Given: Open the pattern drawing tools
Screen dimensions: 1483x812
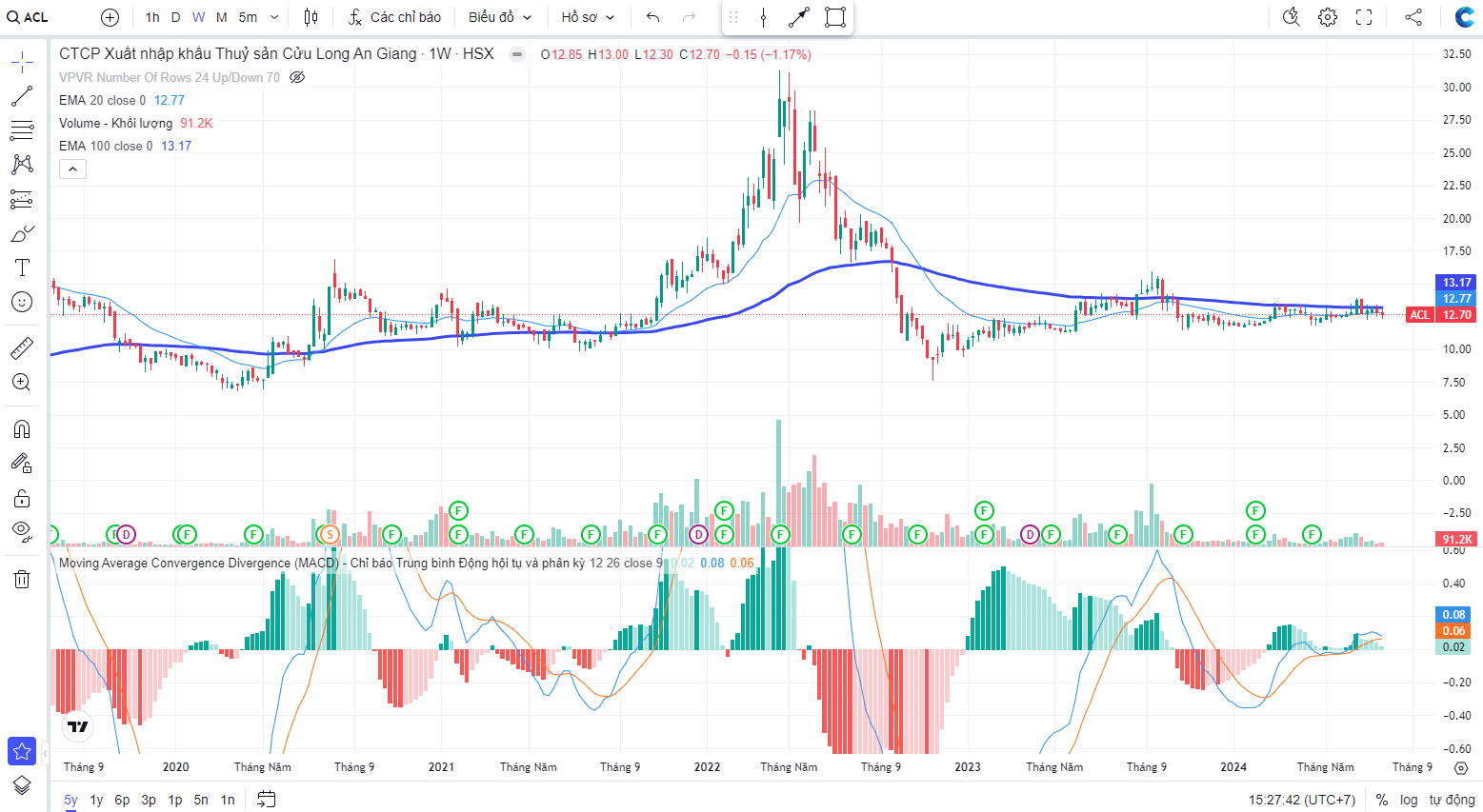Looking at the screenshot, I should tap(22, 165).
